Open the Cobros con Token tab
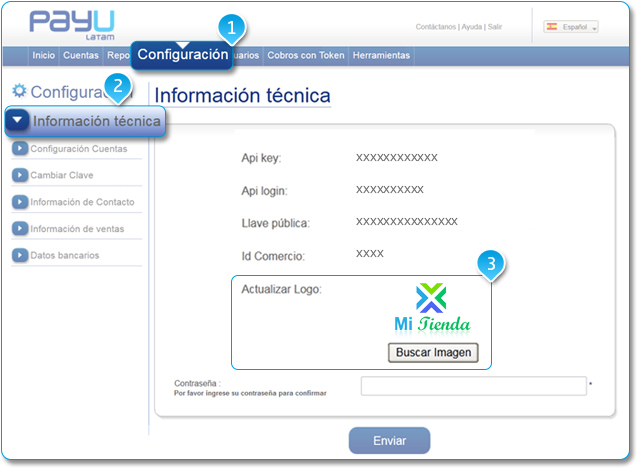The width and height of the screenshot is (641, 474). pos(305,56)
